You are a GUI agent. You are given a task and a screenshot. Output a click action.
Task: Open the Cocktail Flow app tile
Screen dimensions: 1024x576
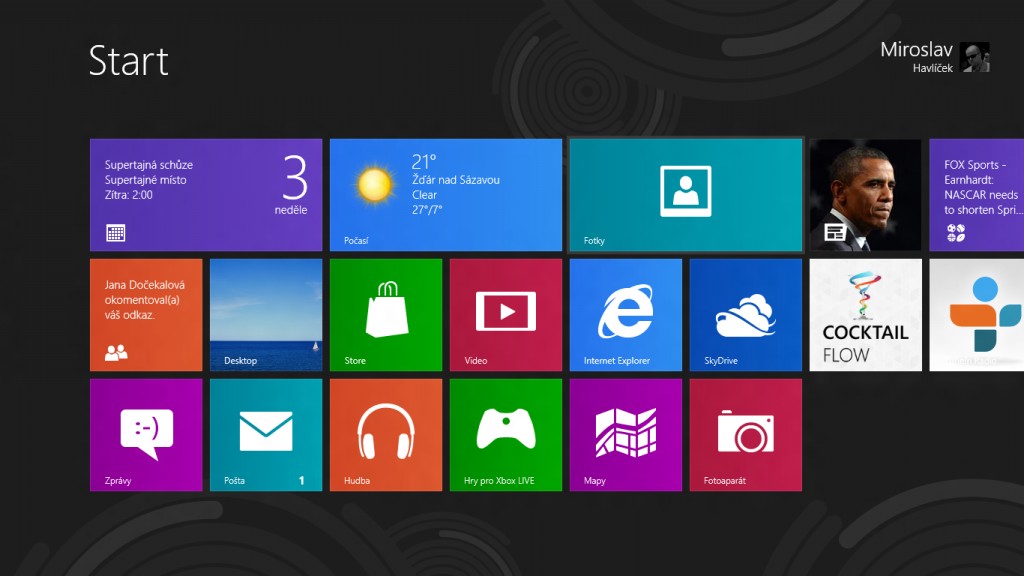click(865, 315)
